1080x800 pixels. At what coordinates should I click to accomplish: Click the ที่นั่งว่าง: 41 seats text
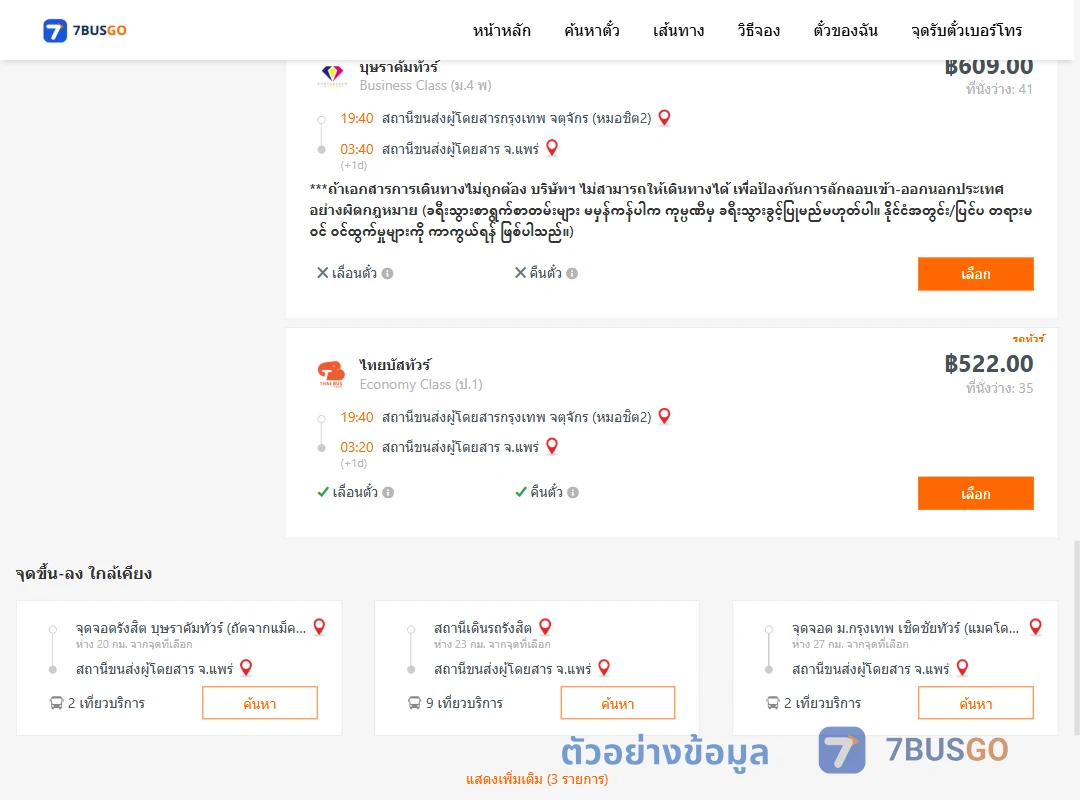pos(999,89)
